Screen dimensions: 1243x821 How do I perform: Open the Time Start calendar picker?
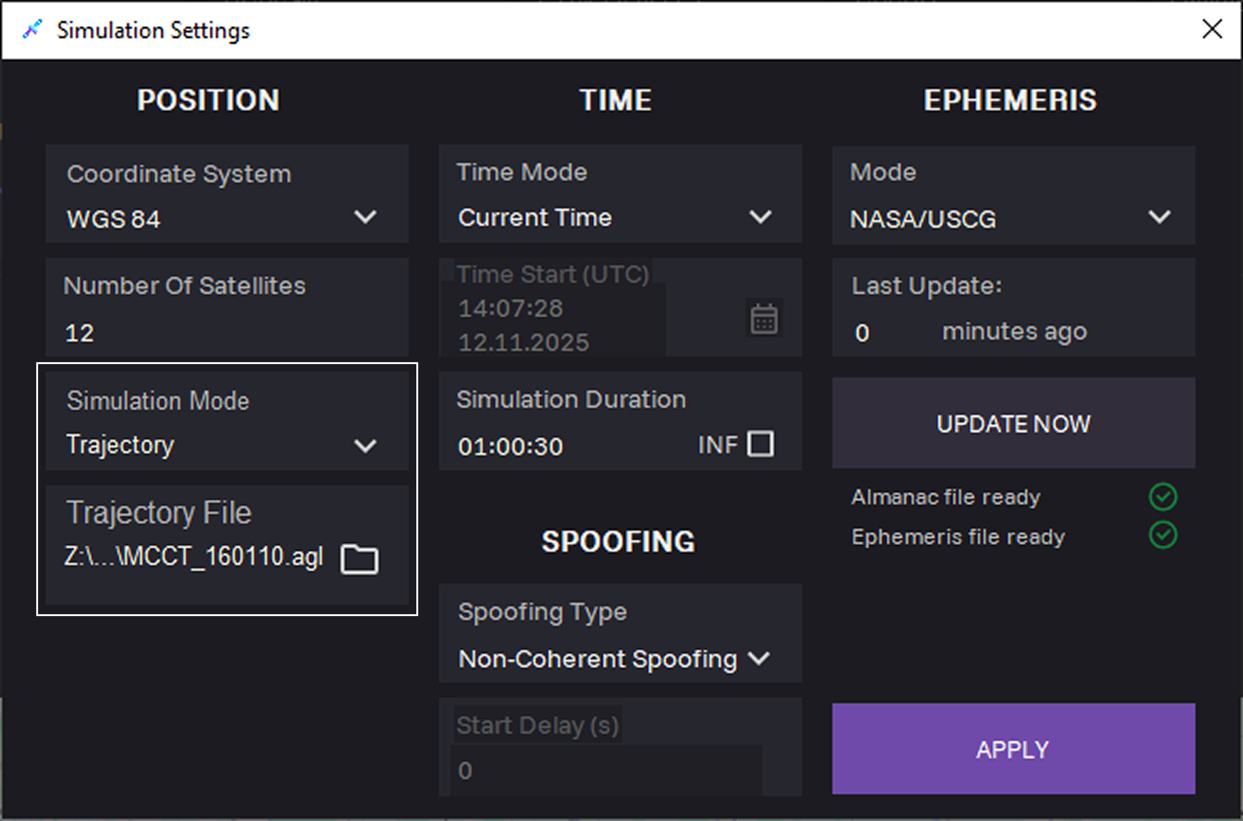click(764, 319)
